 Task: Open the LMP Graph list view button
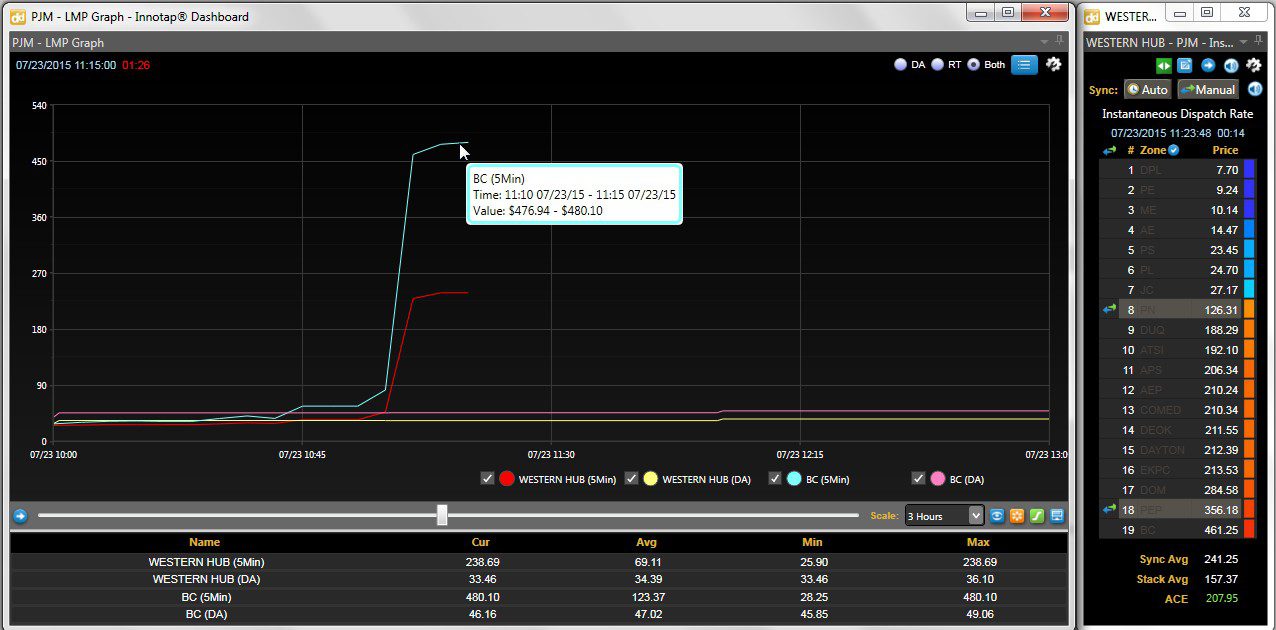[x=1023, y=65]
